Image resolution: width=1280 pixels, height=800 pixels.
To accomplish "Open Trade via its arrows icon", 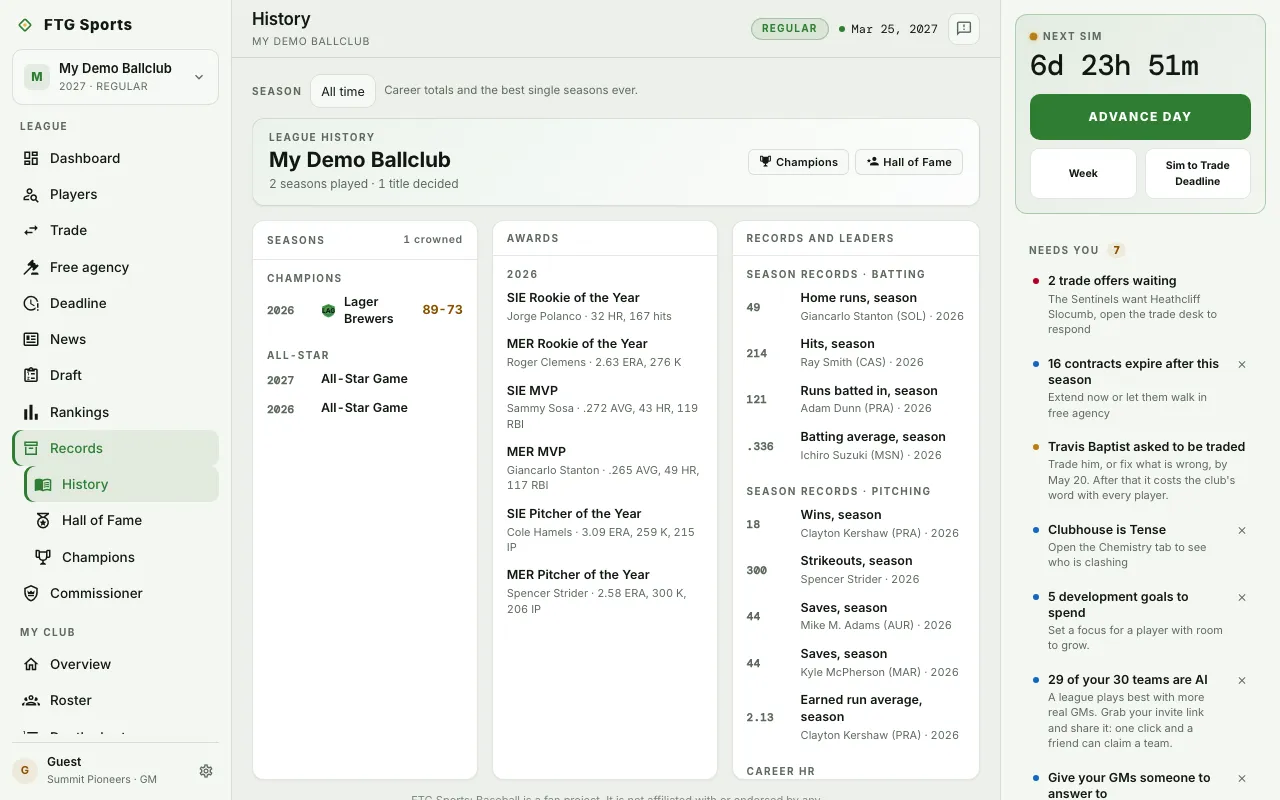I will (x=31, y=230).
